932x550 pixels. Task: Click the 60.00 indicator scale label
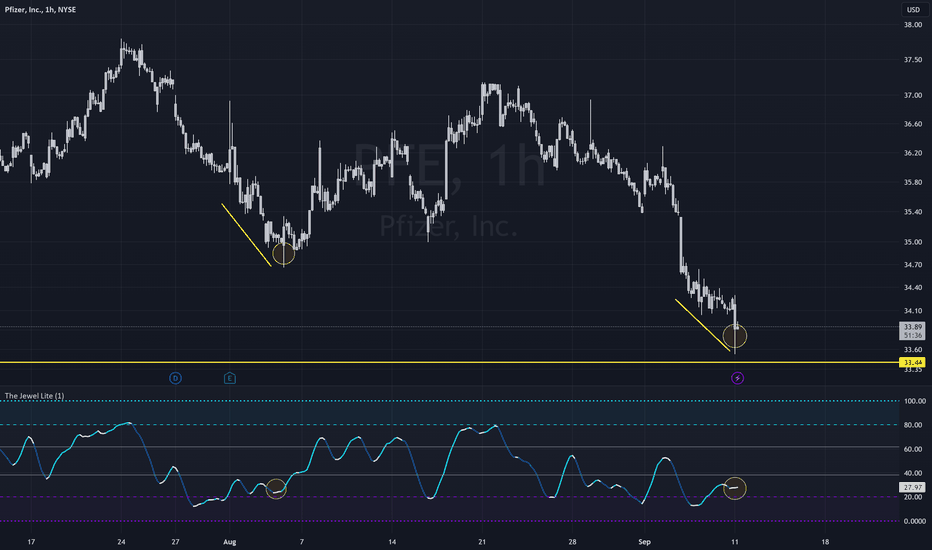pos(913,450)
